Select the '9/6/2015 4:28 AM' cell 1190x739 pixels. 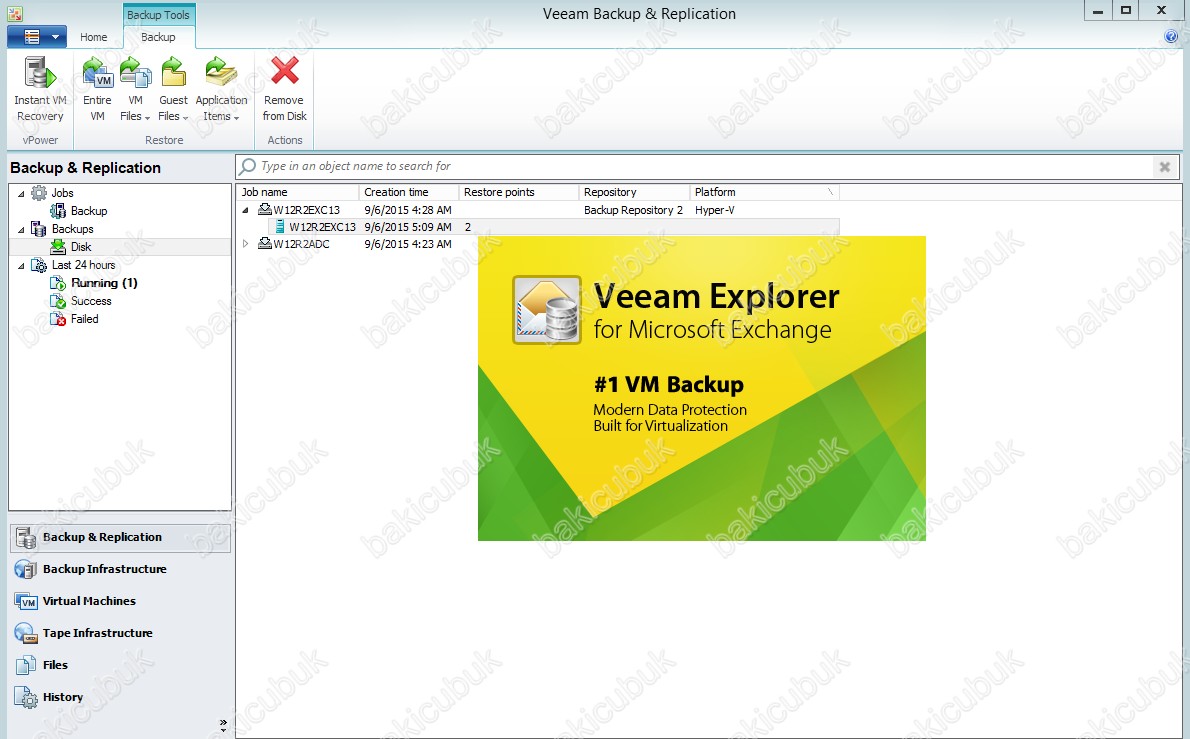(x=408, y=210)
